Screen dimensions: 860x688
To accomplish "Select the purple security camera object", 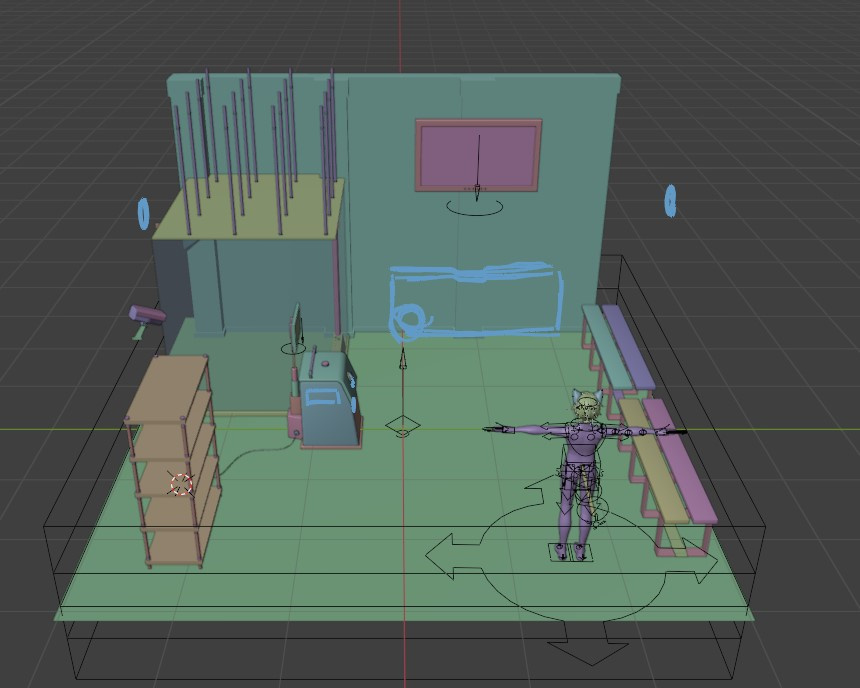I will coord(146,315).
